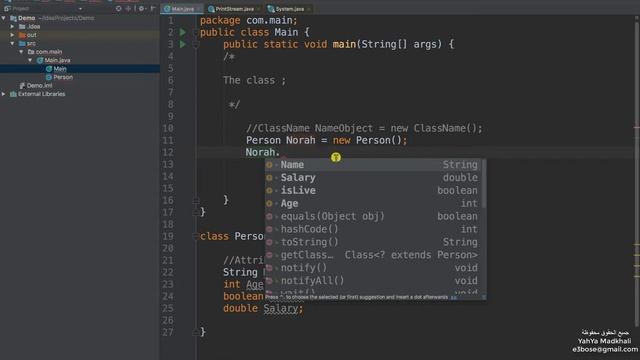Click the Project panel settings gear icon
The height and width of the screenshot is (360, 640).
[141, 8]
